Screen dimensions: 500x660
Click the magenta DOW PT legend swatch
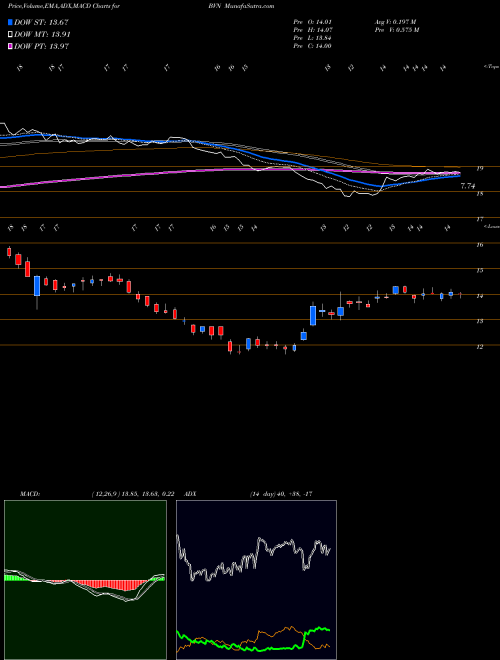(x=10, y=46)
